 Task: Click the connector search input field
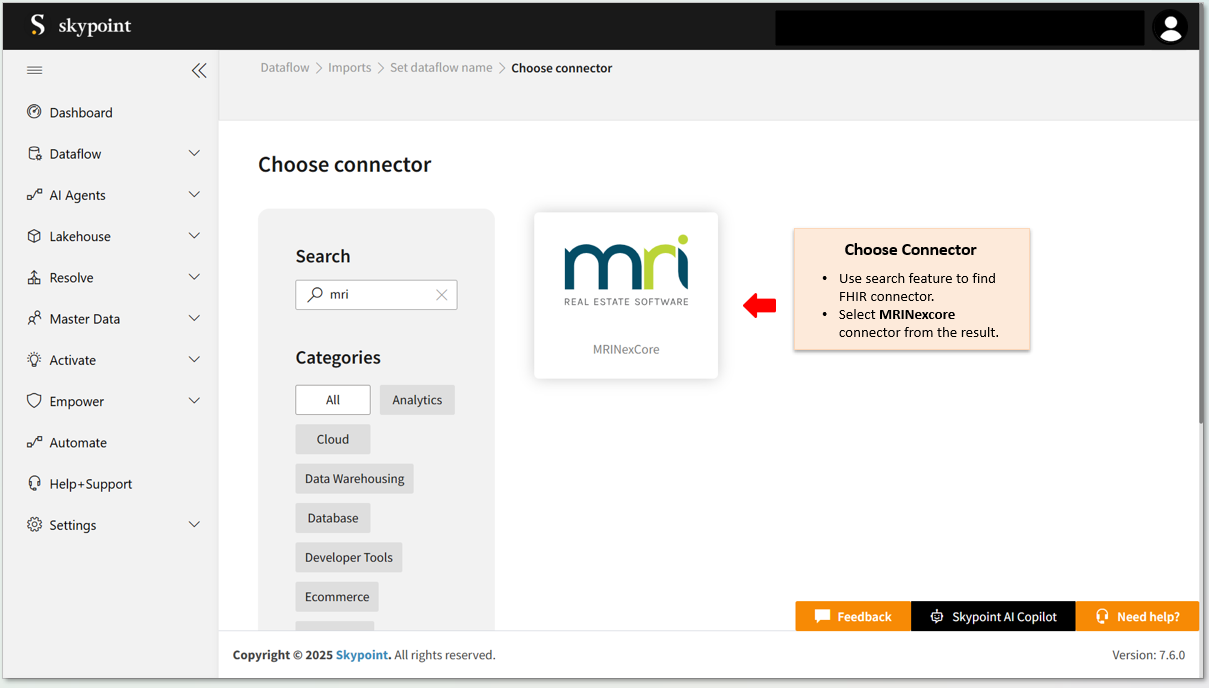(x=380, y=295)
